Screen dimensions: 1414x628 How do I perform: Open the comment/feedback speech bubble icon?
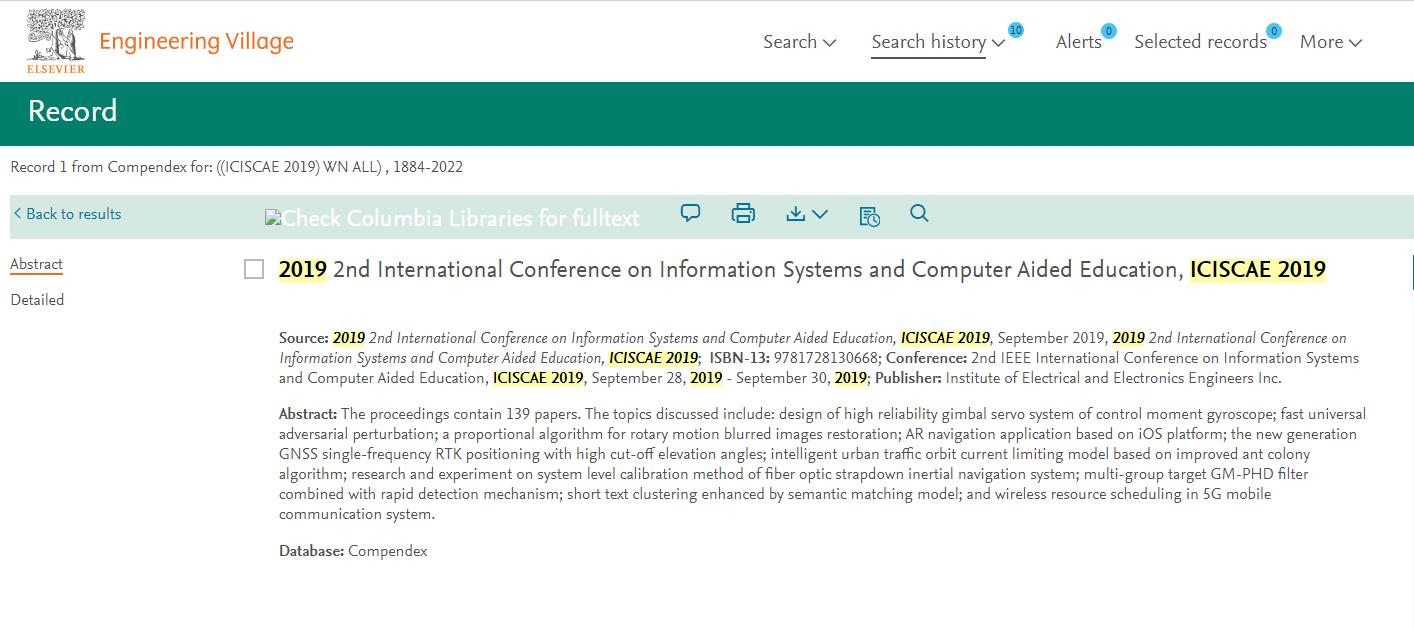[690, 213]
